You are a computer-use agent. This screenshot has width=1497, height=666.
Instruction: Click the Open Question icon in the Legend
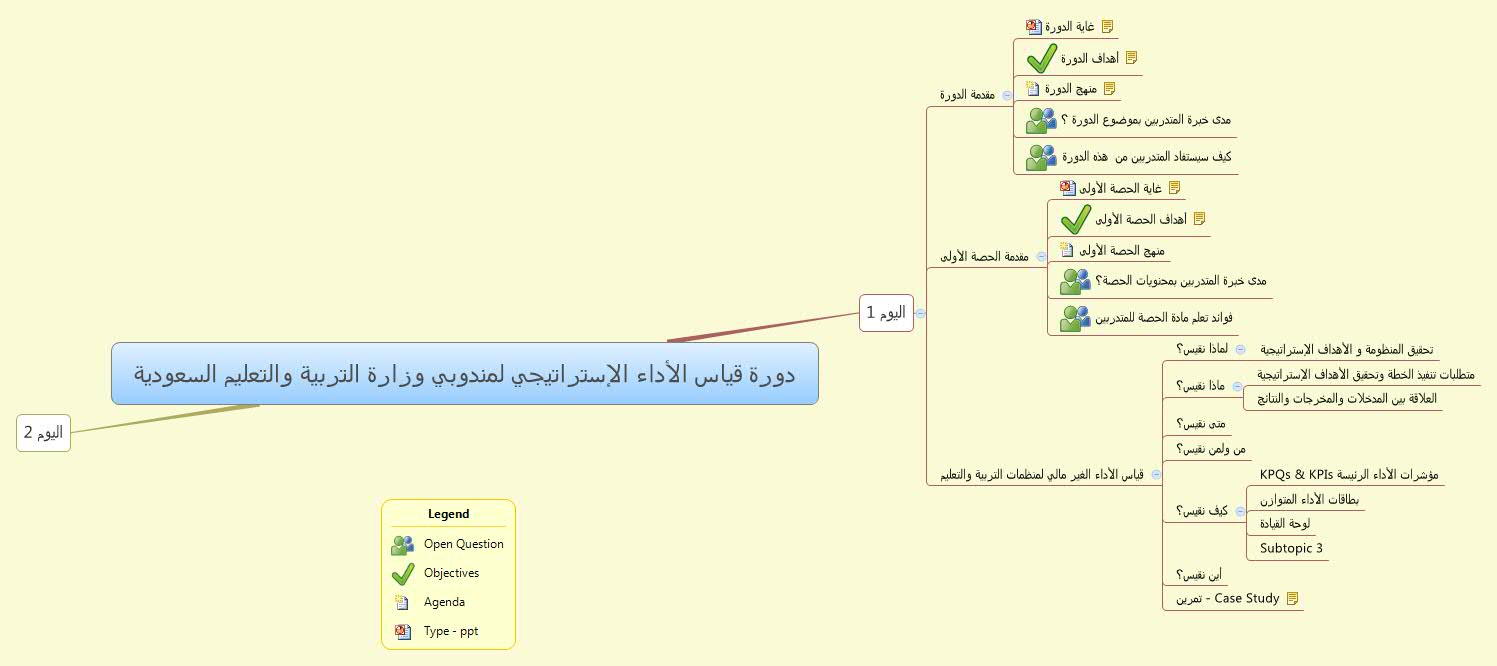[403, 544]
